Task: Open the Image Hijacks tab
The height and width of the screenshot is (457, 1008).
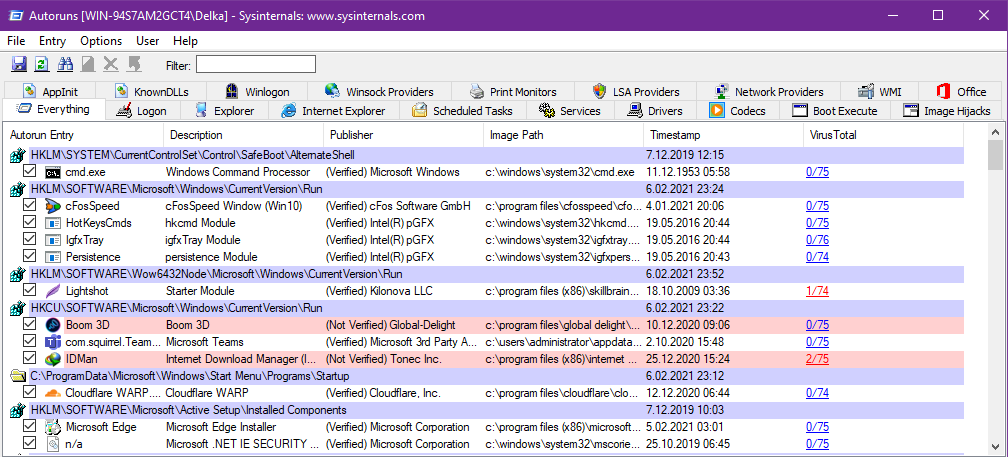Action: click(x=946, y=111)
